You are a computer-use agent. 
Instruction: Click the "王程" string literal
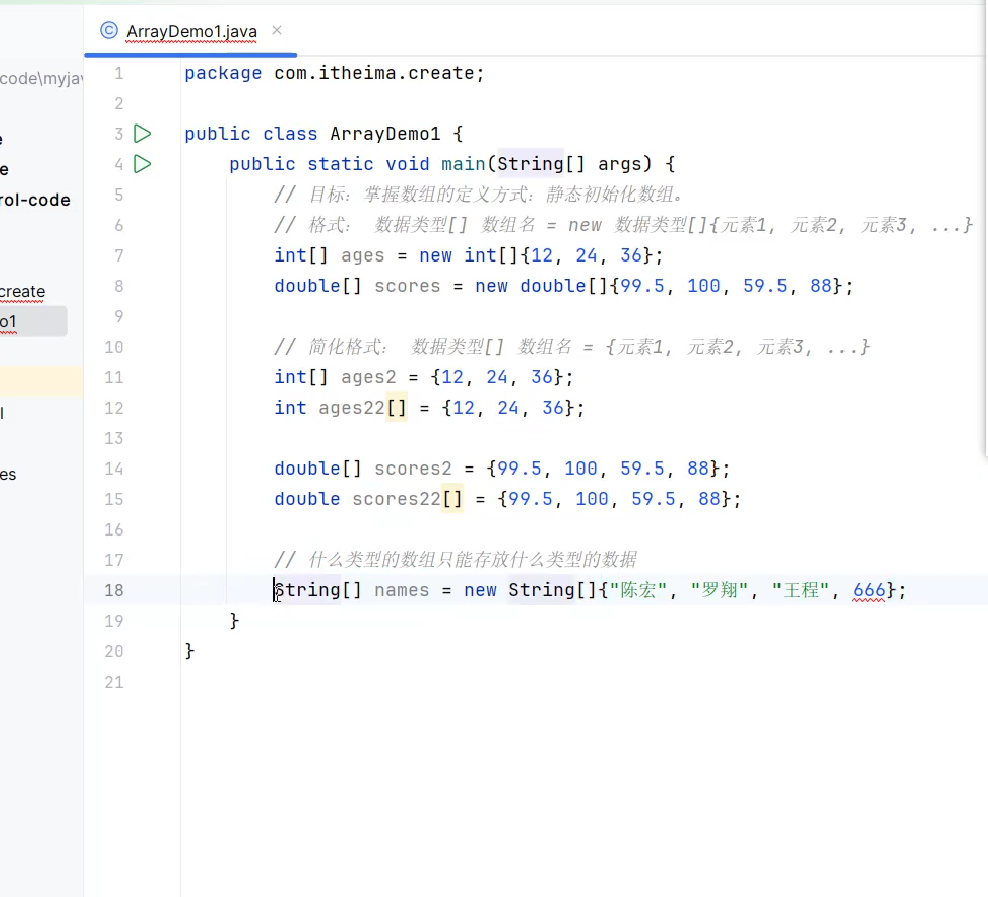tap(800, 590)
